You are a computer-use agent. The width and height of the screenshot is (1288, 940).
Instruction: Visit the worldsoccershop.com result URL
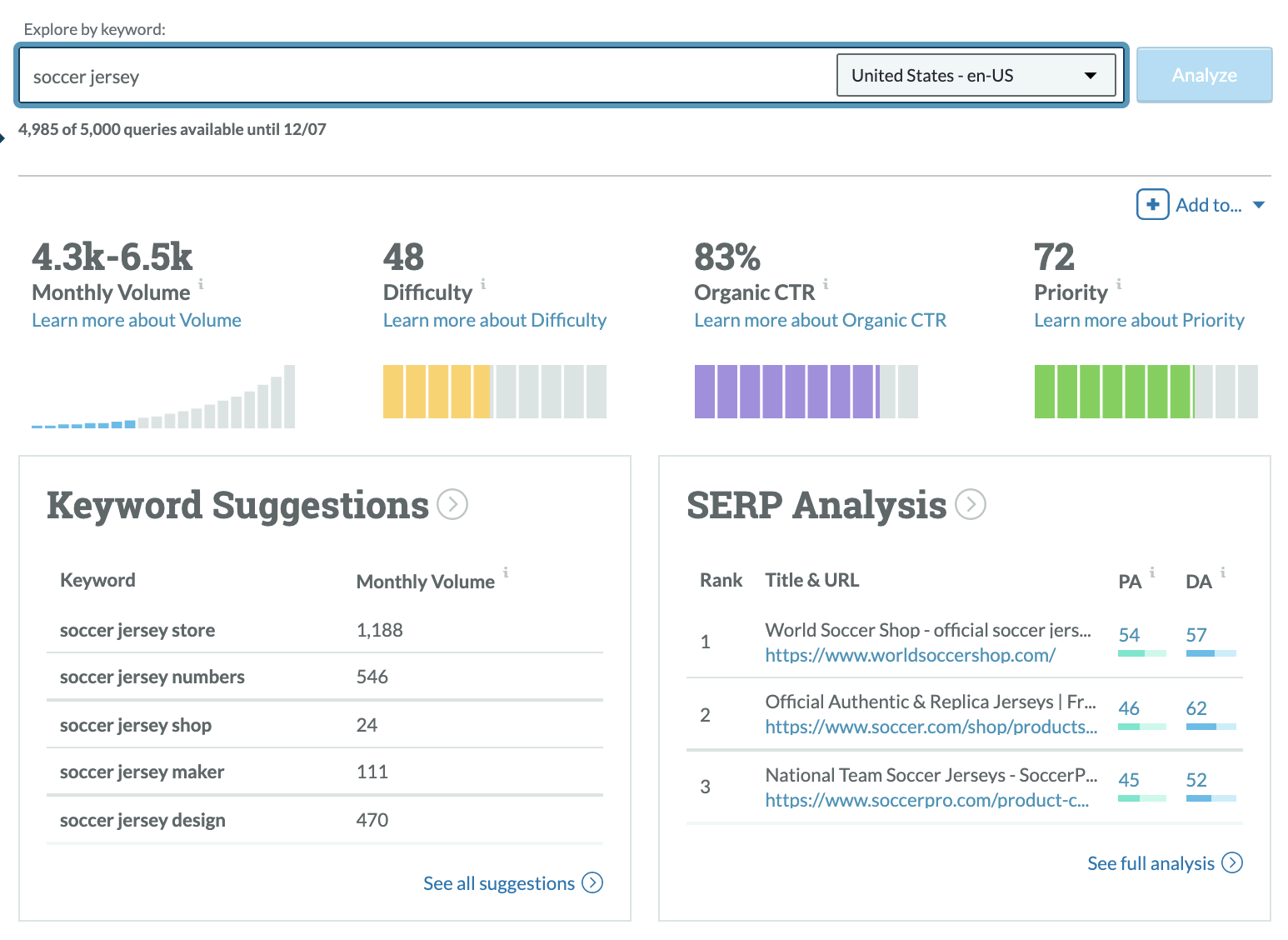pyautogui.click(x=909, y=655)
